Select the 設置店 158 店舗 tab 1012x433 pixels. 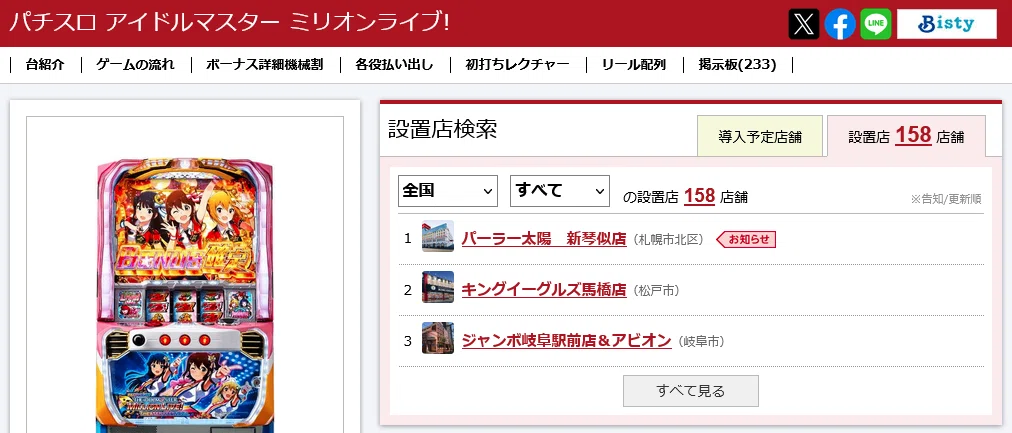(906, 136)
